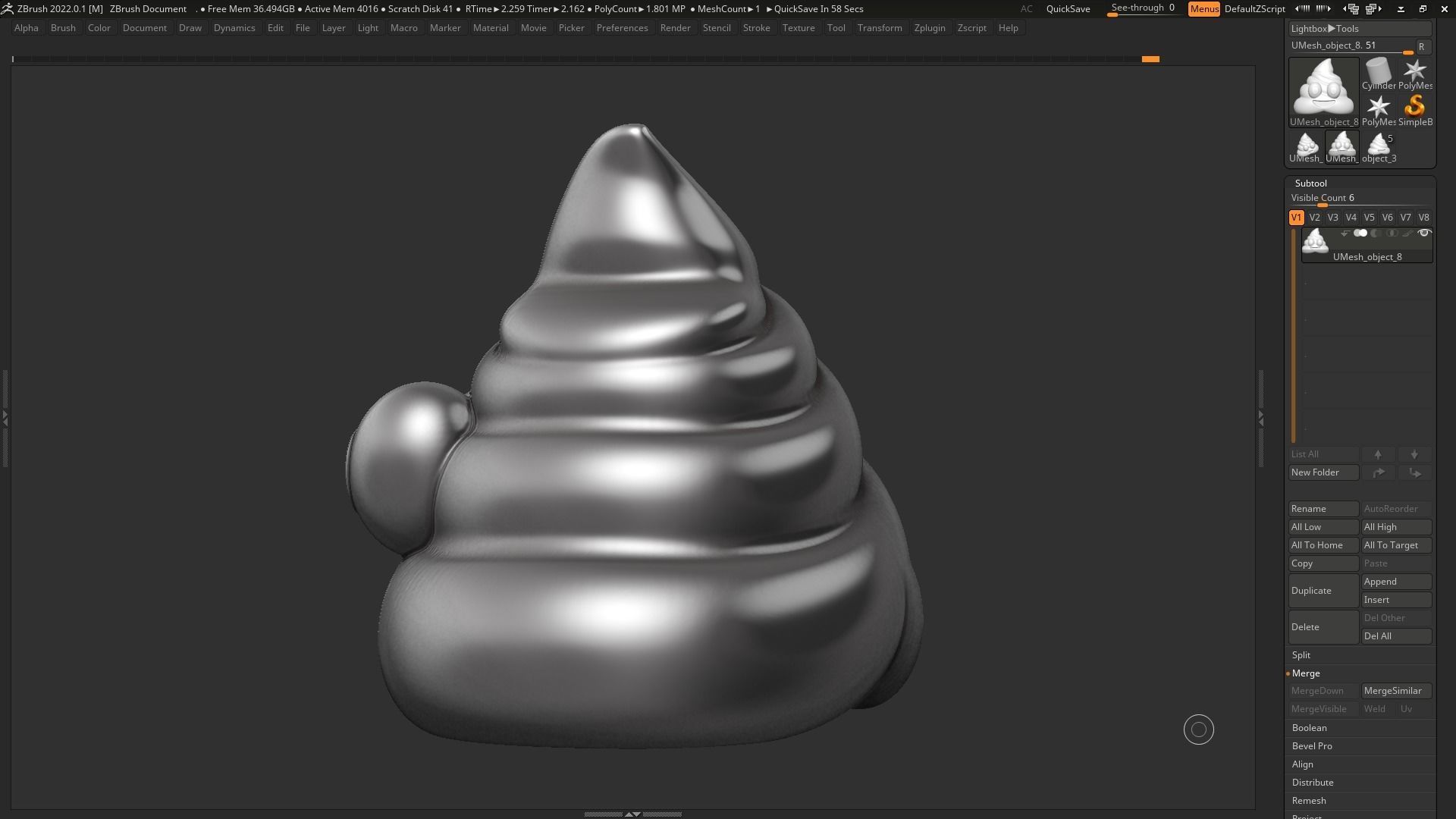Click the orange timeline marker above canvas

pos(1150,59)
